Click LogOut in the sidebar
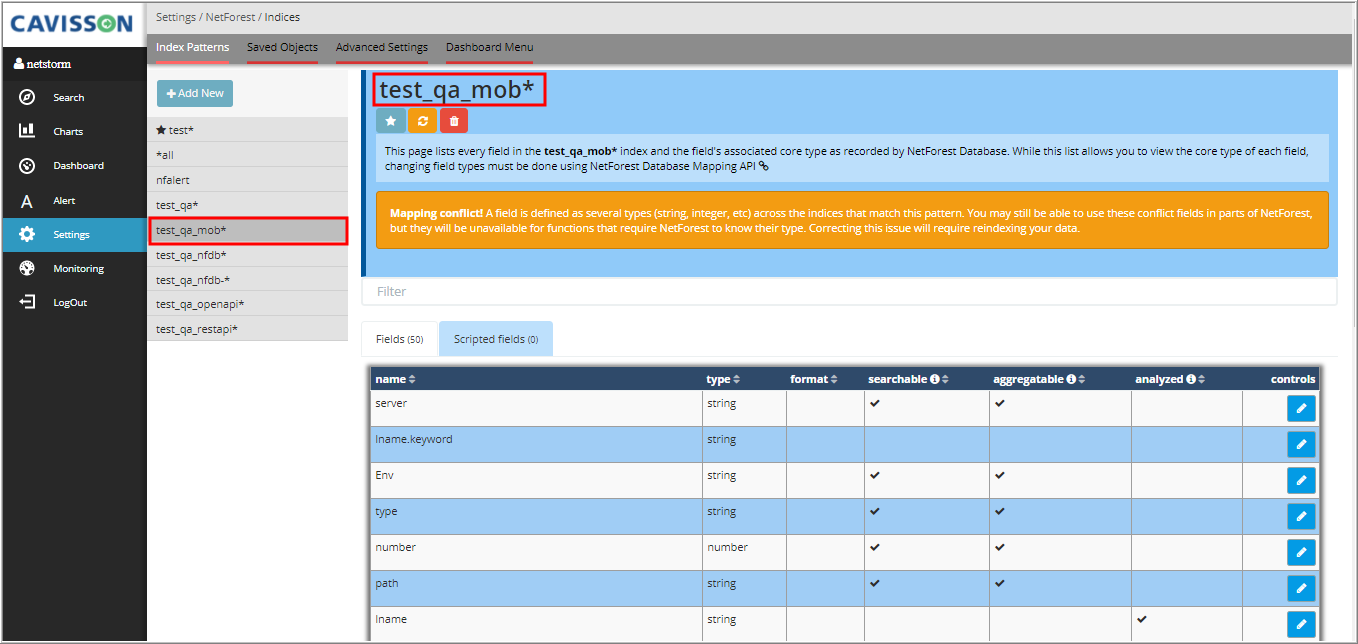1358x644 pixels. [70, 302]
